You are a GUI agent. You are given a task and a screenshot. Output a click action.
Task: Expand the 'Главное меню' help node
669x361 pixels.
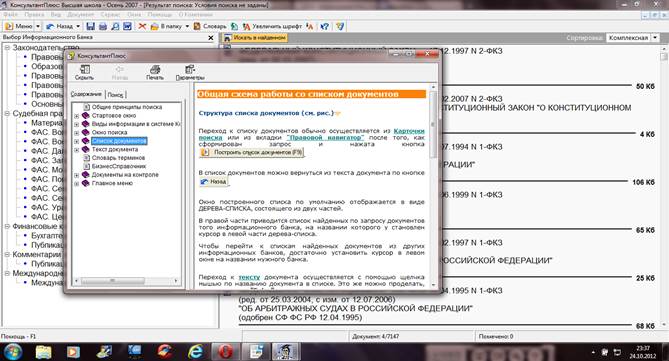(77, 184)
